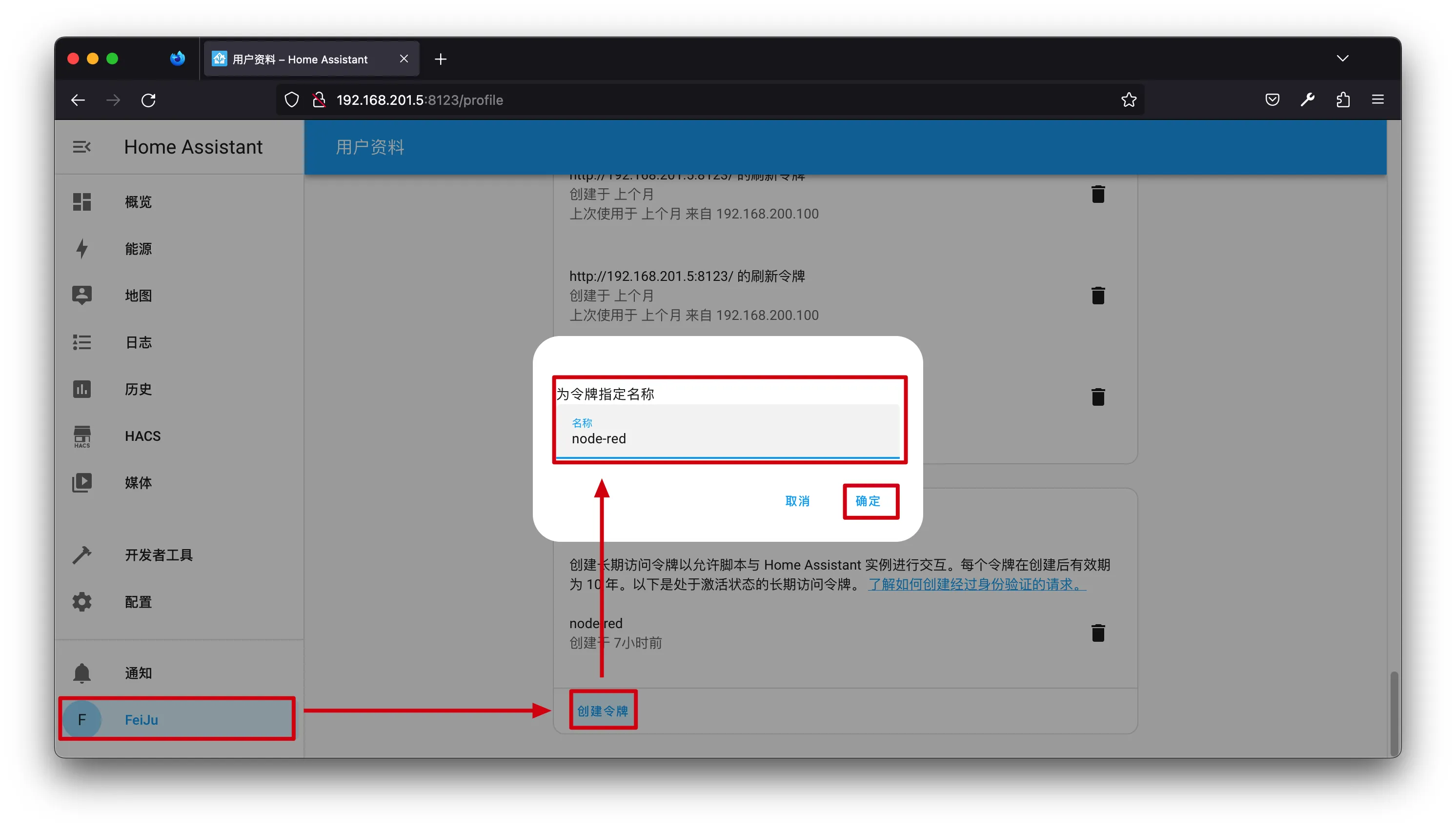Screen dimensions: 1456x830
Task: Select the 用户资料 – Home Assistant tab
Action: (x=311, y=59)
